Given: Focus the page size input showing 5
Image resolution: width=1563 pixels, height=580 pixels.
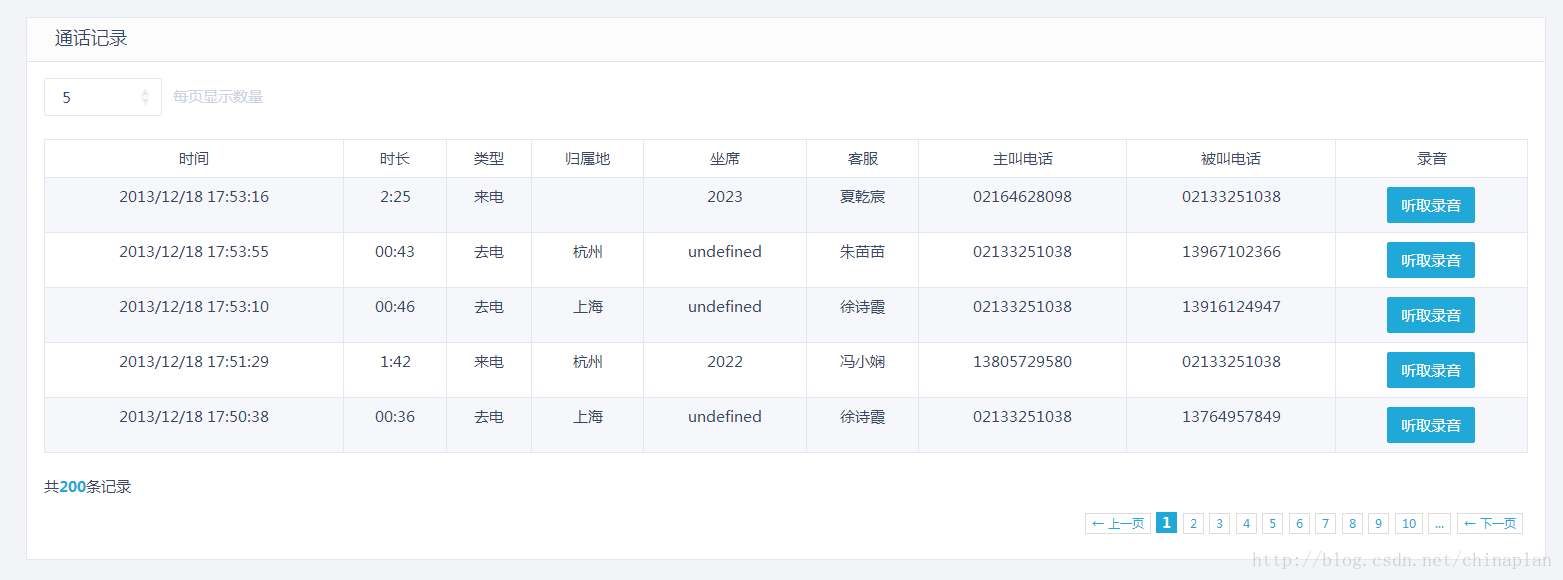Looking at the screenshot, I should pos(103,97).
